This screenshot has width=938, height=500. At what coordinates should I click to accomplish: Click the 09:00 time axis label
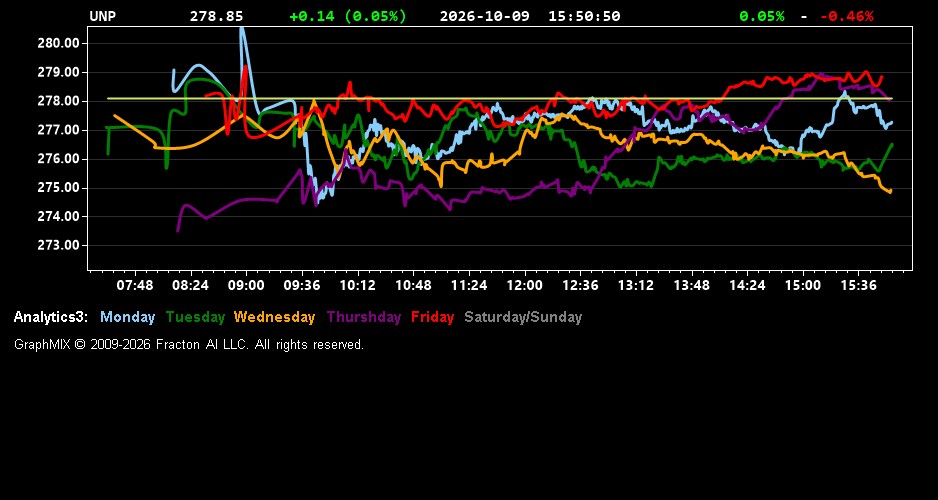coord(246,285)
